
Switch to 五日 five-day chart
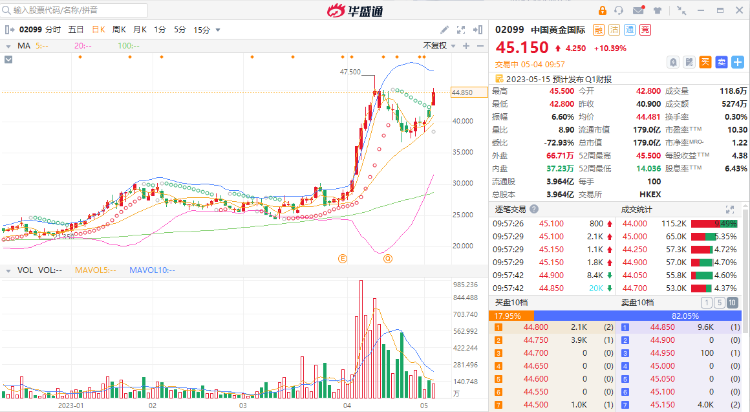(x=76, y=30)
